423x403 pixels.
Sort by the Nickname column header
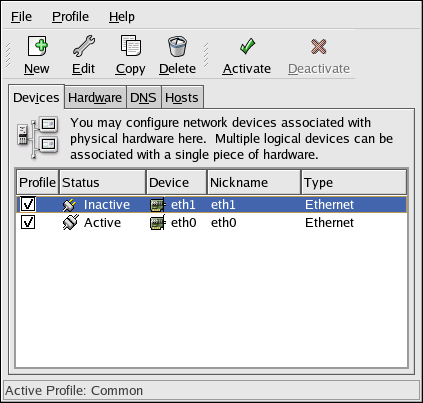pyautogui.click(x=254, y=182)
